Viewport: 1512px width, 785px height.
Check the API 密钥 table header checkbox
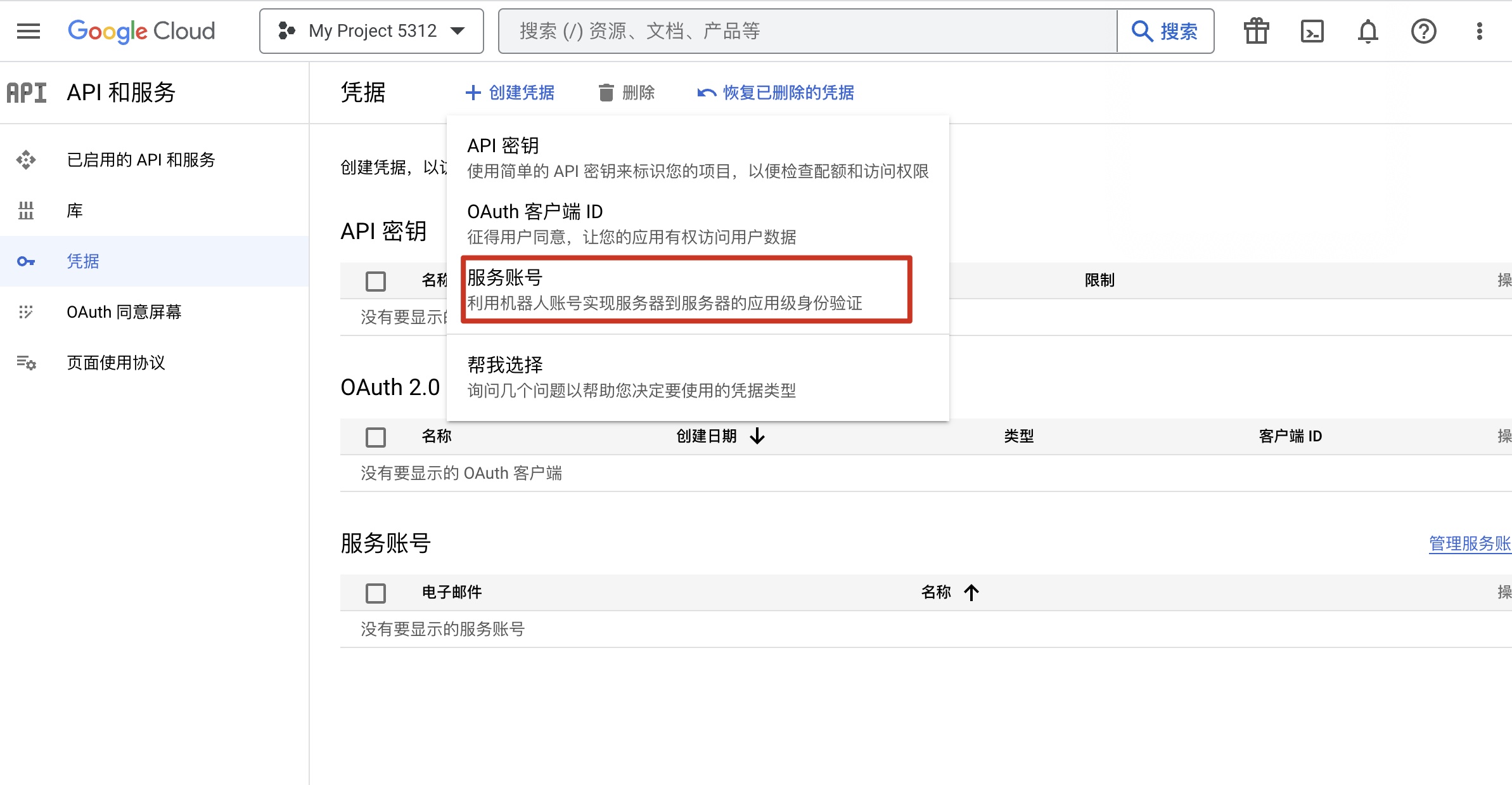click(376, 281)
